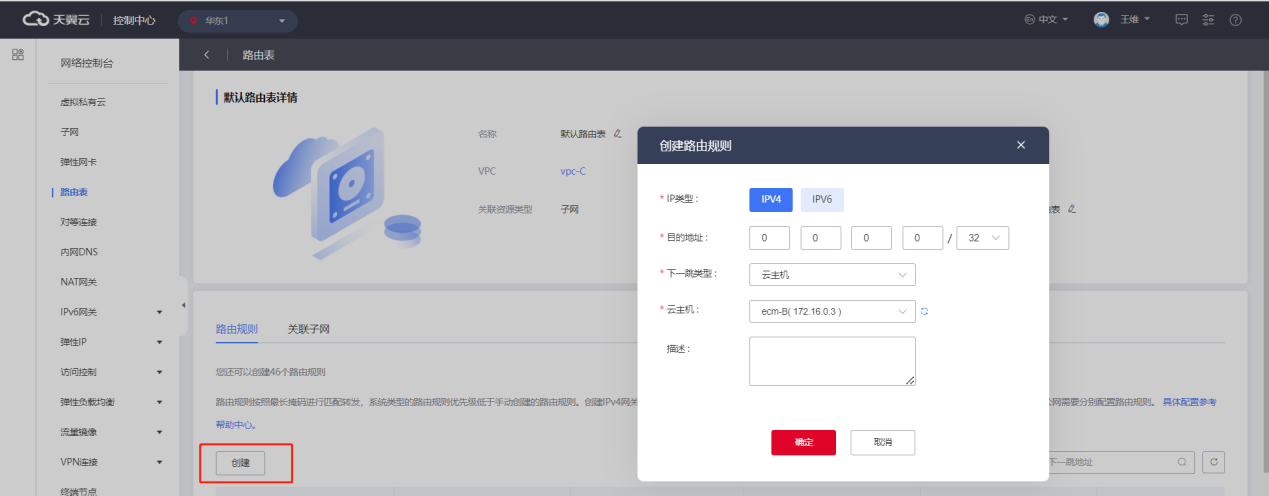
Task: Click the help question mark icon
Action: 1235,20
